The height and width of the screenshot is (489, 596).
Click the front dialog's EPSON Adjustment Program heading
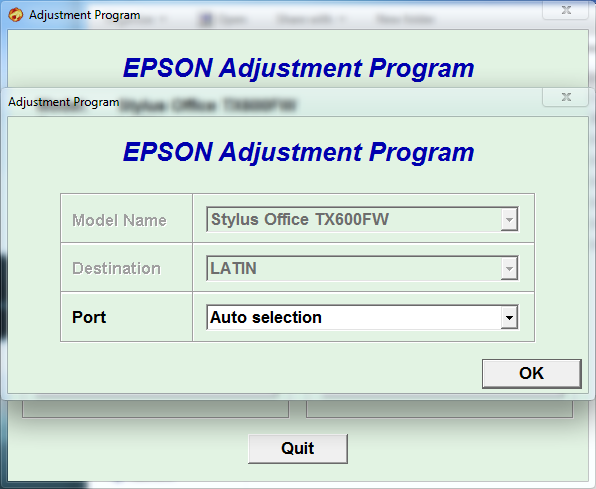[x=298, y=152]
